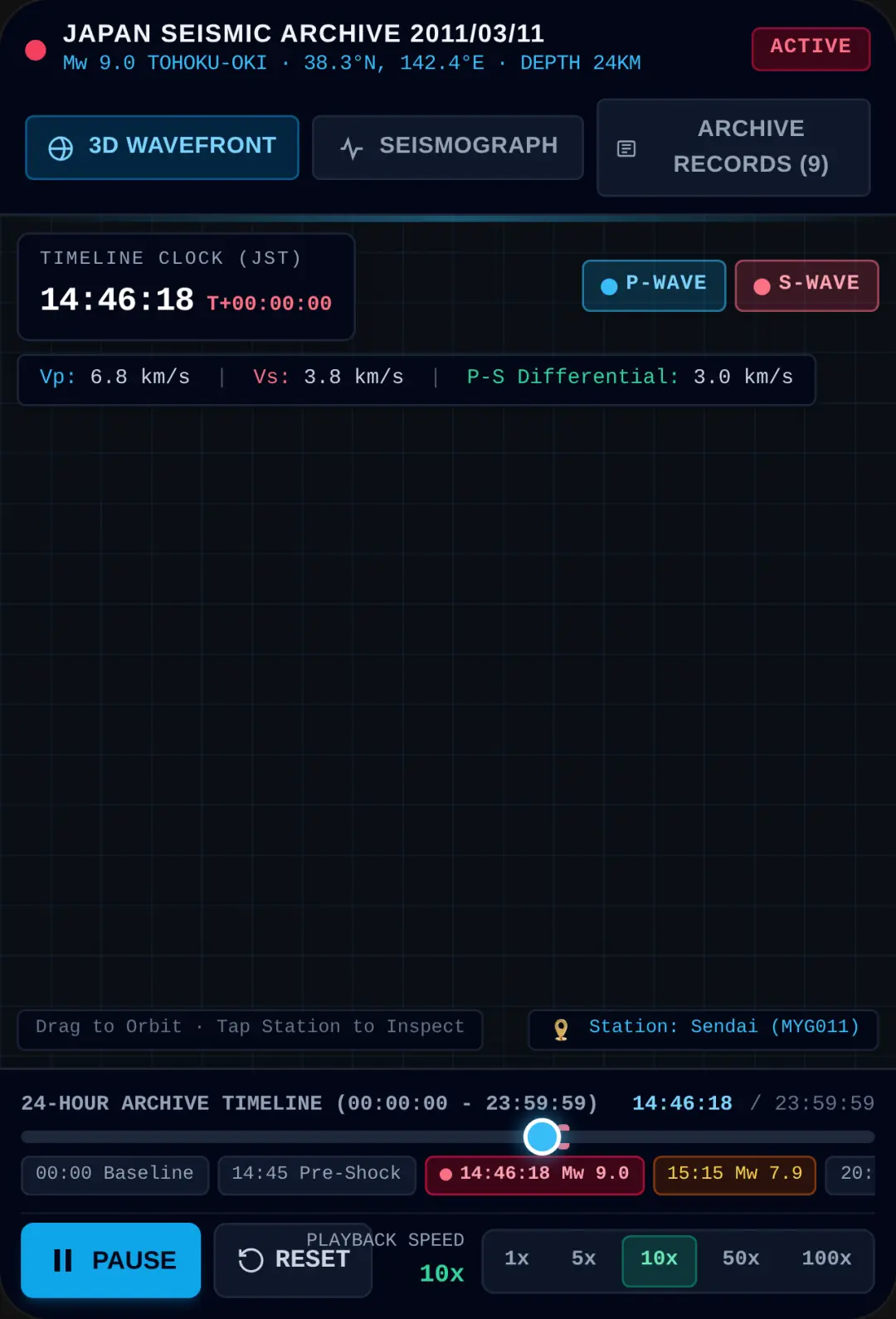Click the 24-hour timeline slider handle

(542, 1136)
